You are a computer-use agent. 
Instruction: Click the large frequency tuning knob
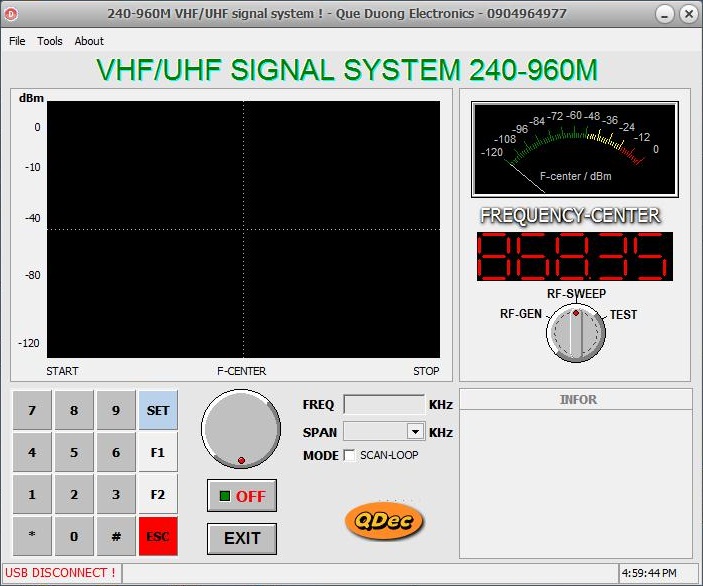tap(241, 429)
